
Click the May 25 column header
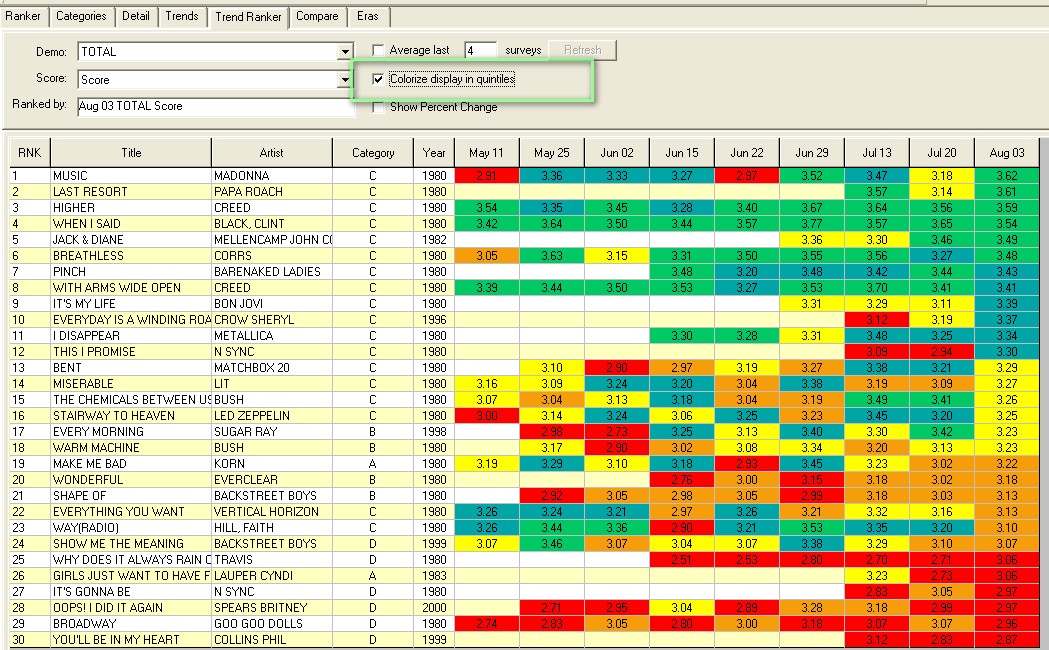552,153
